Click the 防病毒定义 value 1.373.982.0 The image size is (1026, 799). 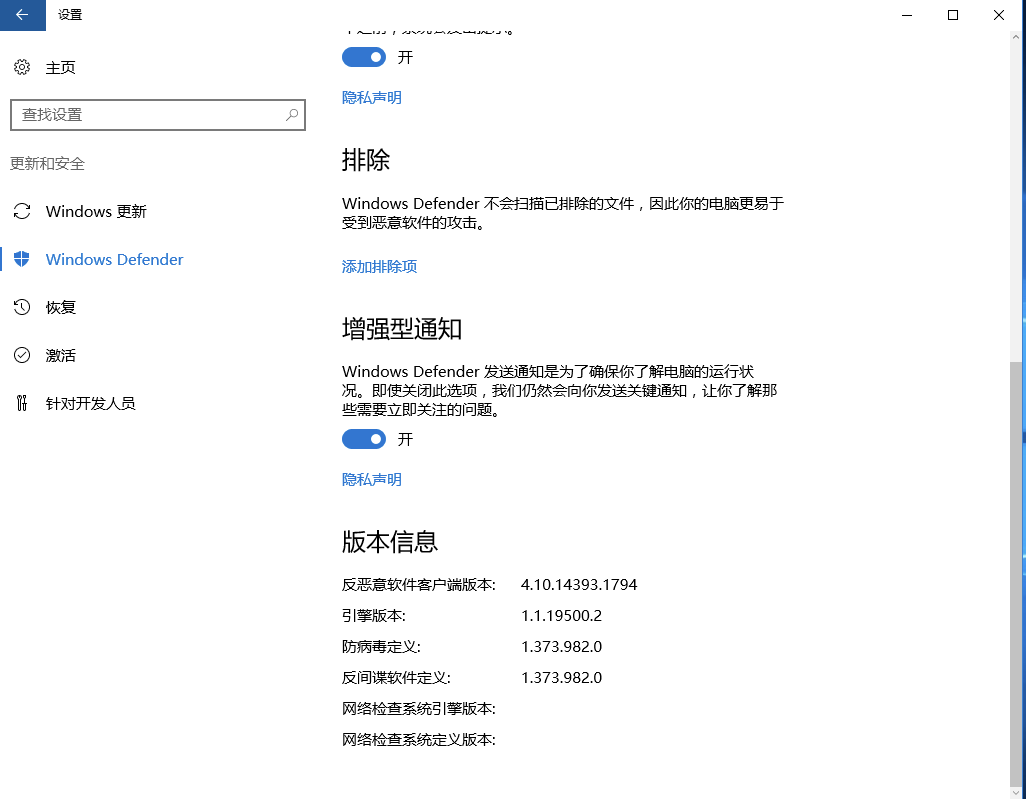pyautogui.click(x=561, y=647)
